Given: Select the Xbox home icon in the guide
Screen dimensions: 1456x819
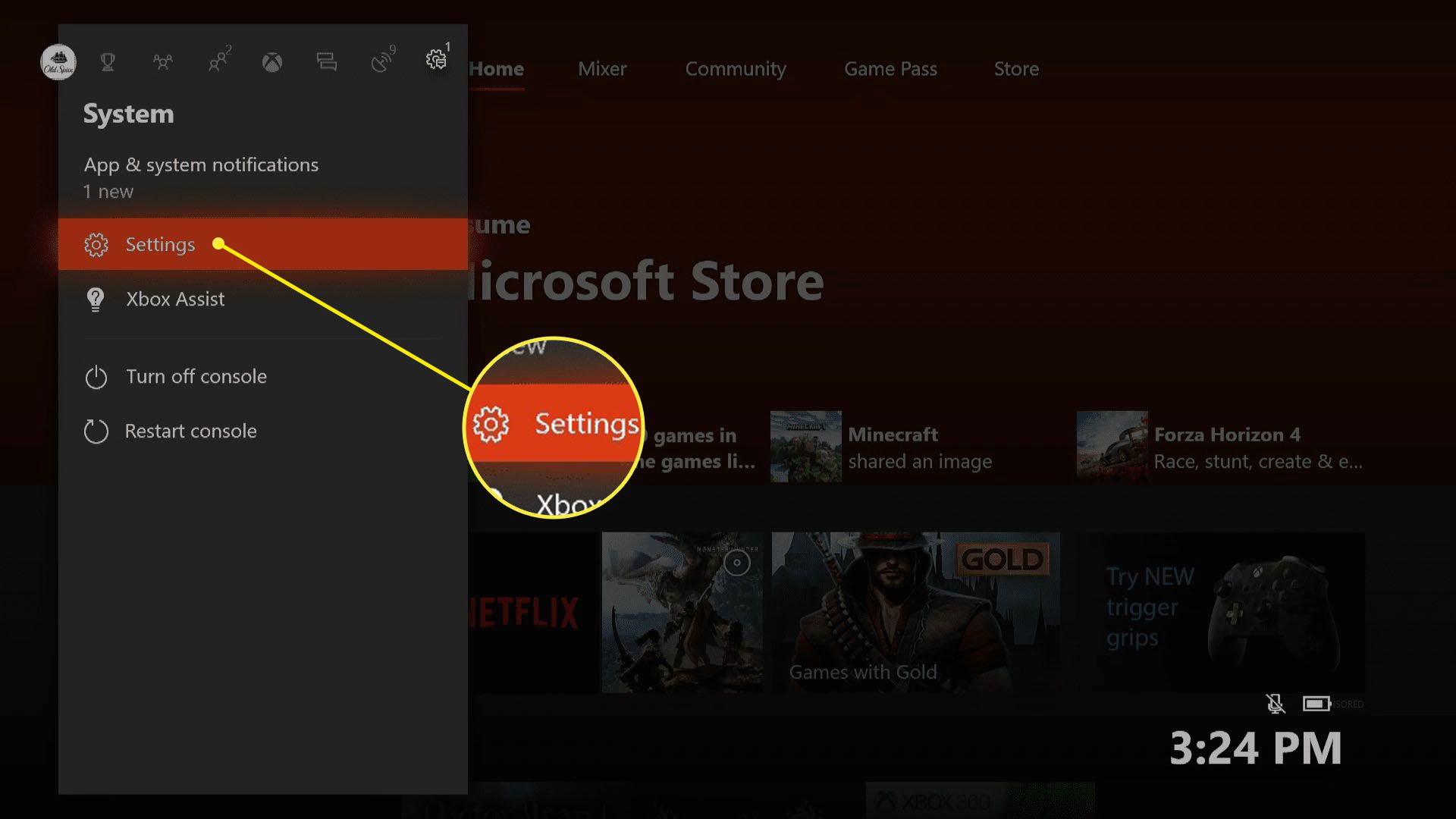Looking at the screenshot, I should pyautogui.click(x=272, y=62).
